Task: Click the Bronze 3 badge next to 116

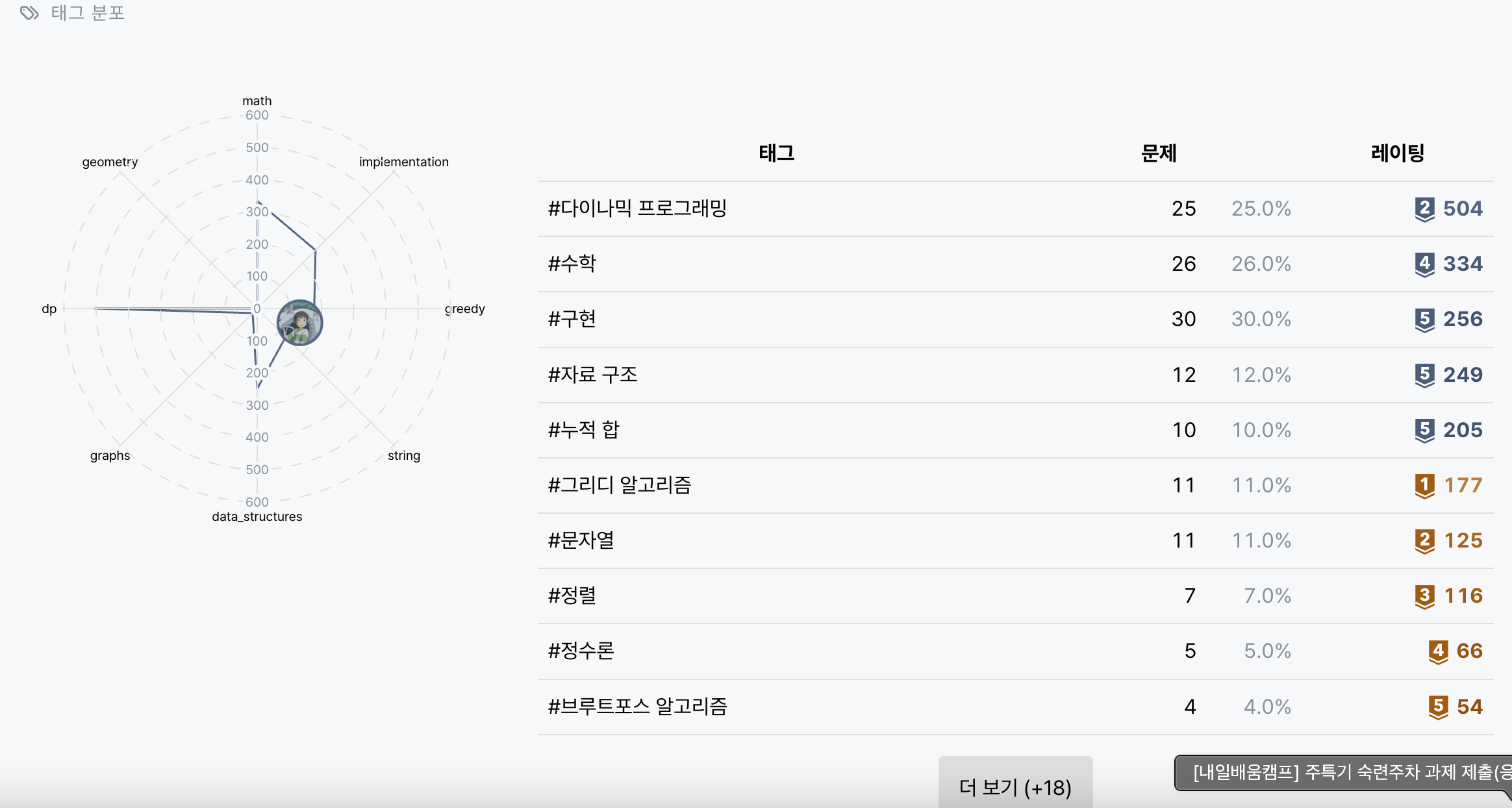Action: [1424, 596]
